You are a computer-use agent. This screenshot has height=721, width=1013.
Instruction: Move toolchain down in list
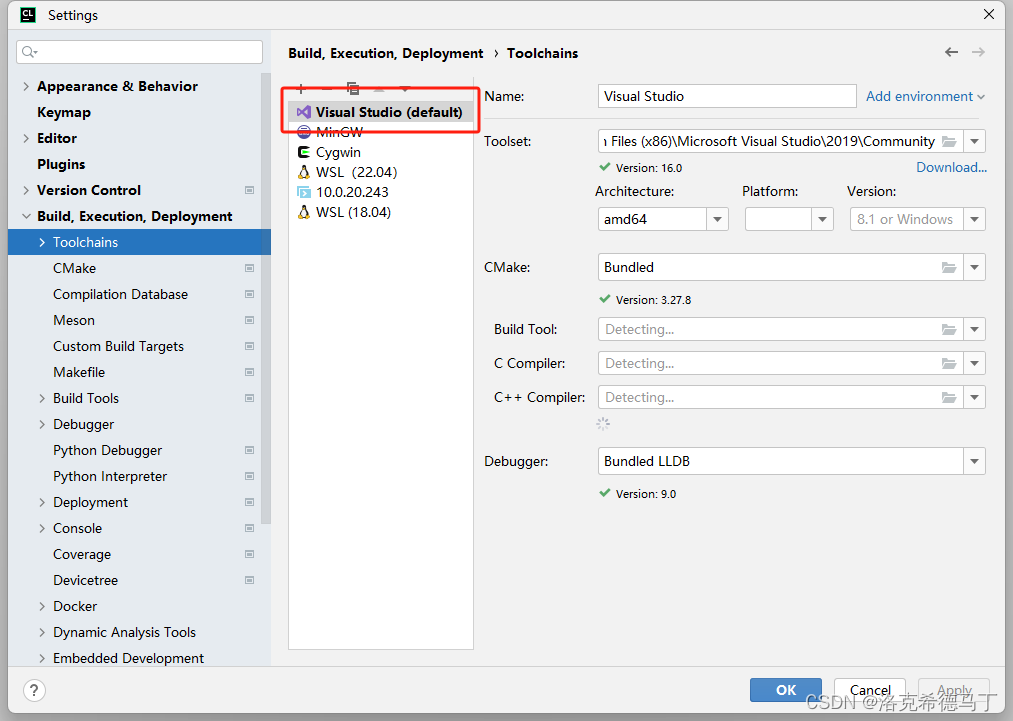[x=404, y=89]
